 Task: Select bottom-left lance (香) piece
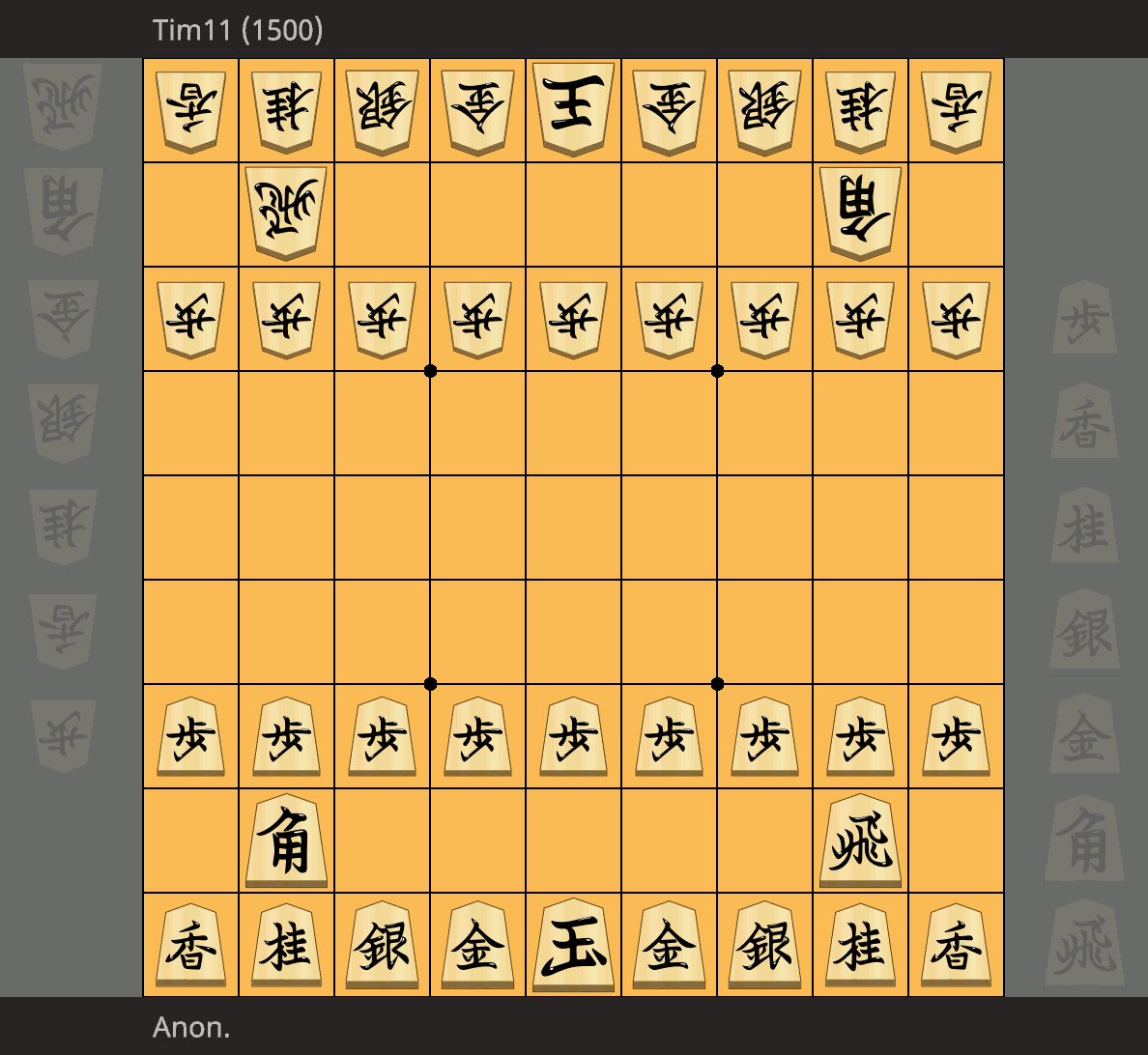191,945
